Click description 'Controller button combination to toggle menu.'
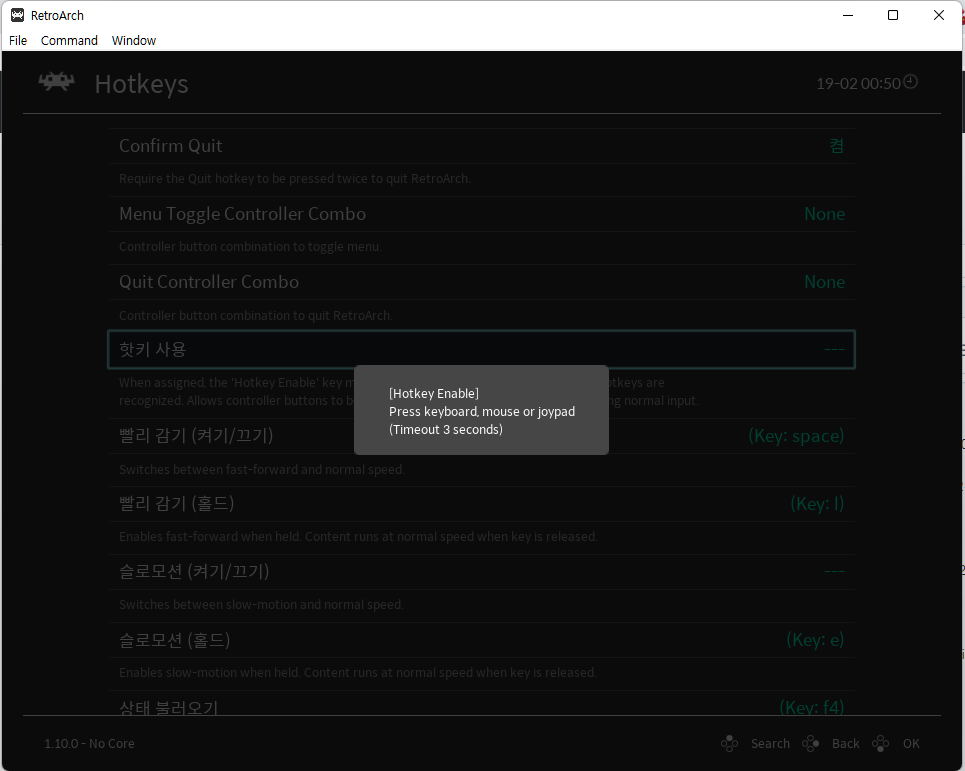 point(250,247)
